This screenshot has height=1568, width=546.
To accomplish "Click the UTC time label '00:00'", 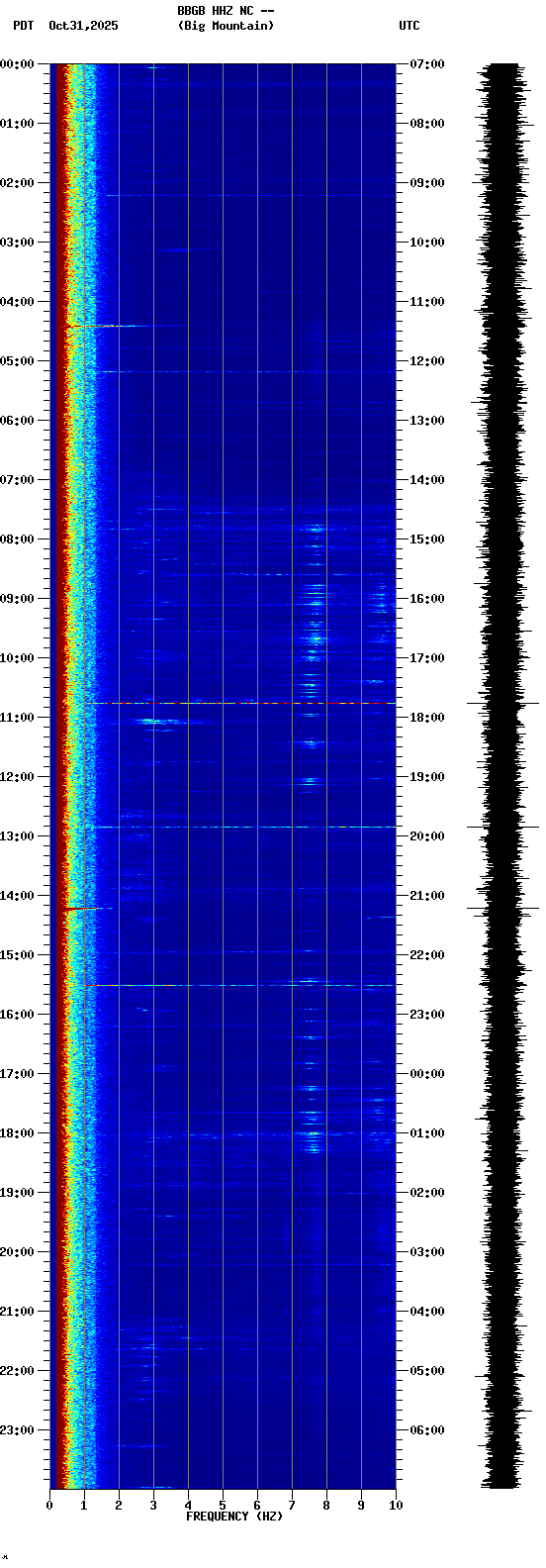I will click(427, 1074).
